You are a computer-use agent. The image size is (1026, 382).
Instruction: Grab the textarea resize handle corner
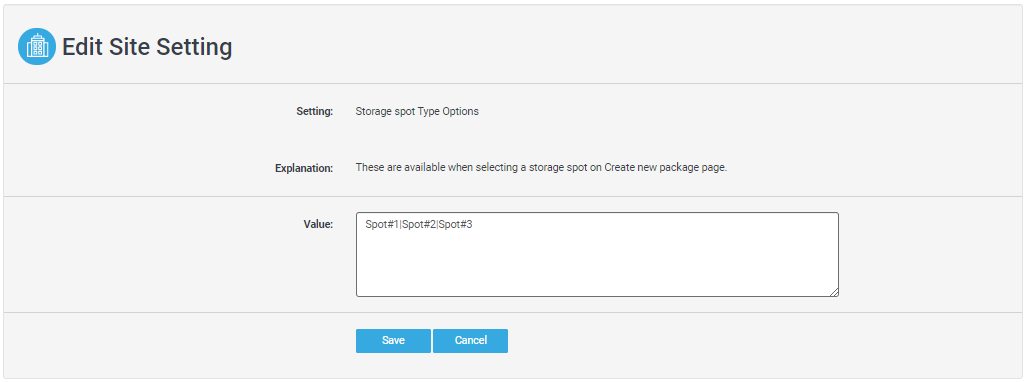pyautogui.click(x=834, y=292)
